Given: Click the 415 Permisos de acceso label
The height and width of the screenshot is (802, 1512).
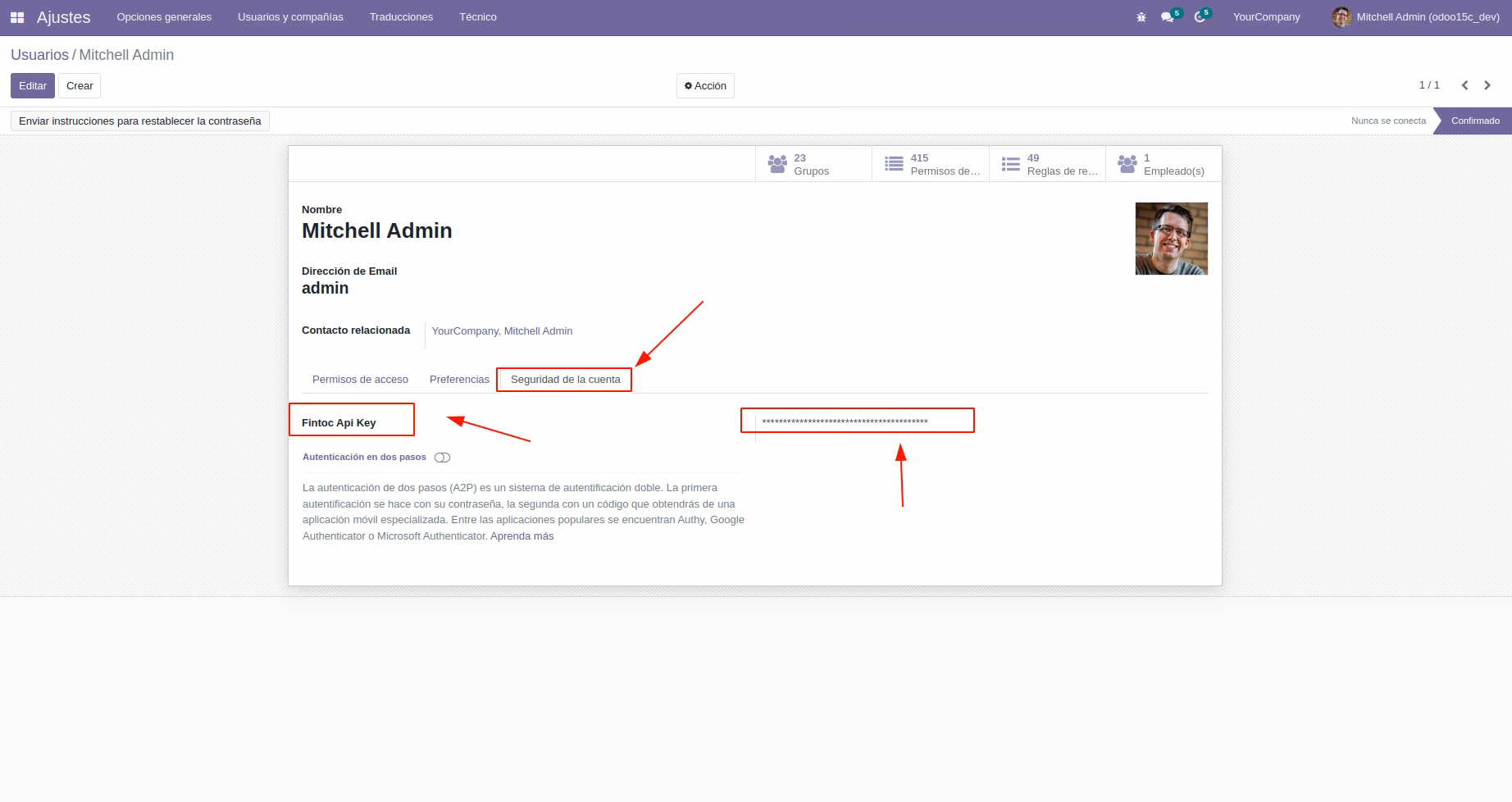Looking at the screenshot, I should coord(945,164).
